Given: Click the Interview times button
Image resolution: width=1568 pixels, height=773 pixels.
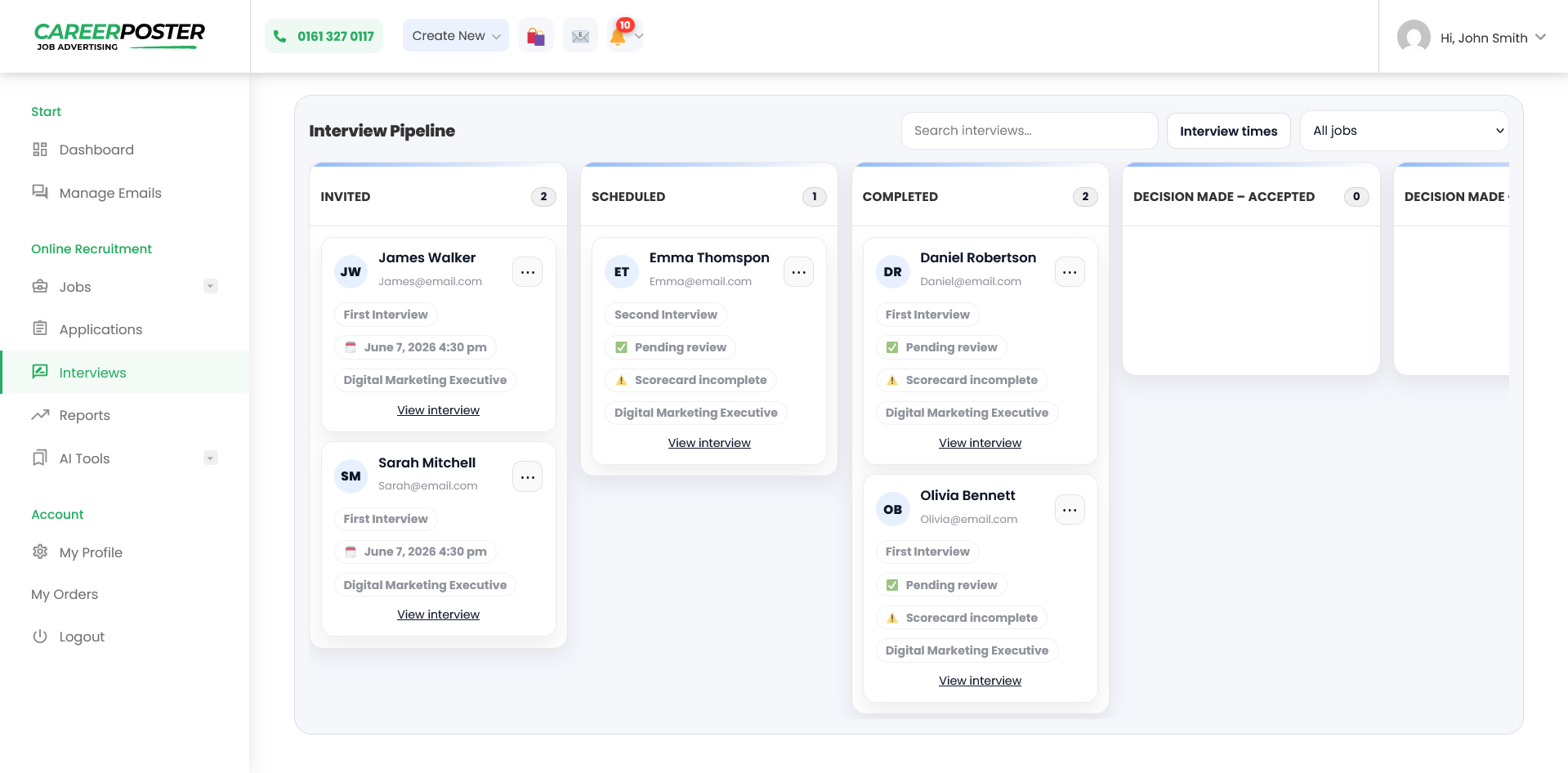Looking at the screenshot, I should pyautogui.click(x=1228, y=131).
